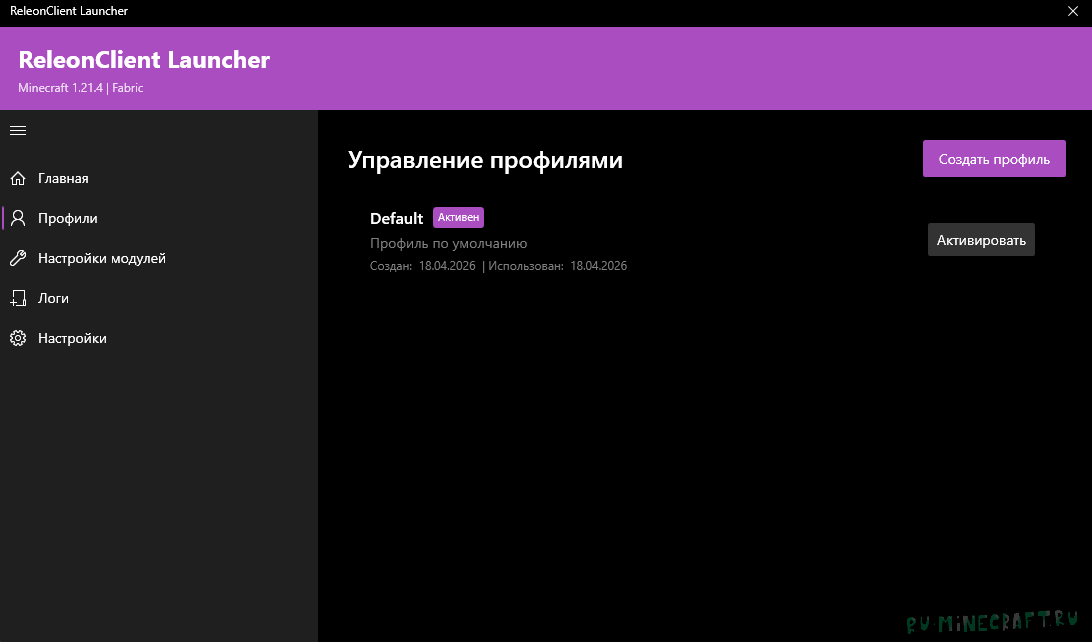1092x642 pixels.
Task: Click the person icon for Профили
Action: 18,218
